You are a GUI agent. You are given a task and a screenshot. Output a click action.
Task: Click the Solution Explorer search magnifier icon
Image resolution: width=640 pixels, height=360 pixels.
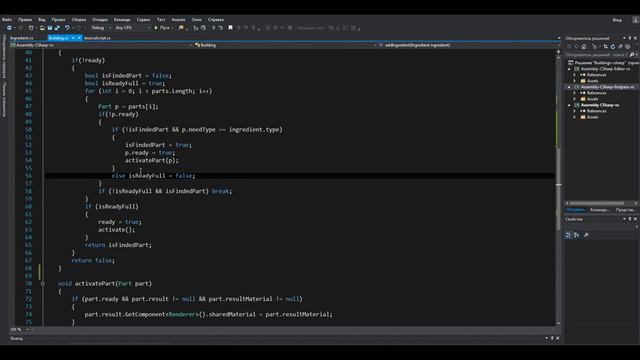631,54
